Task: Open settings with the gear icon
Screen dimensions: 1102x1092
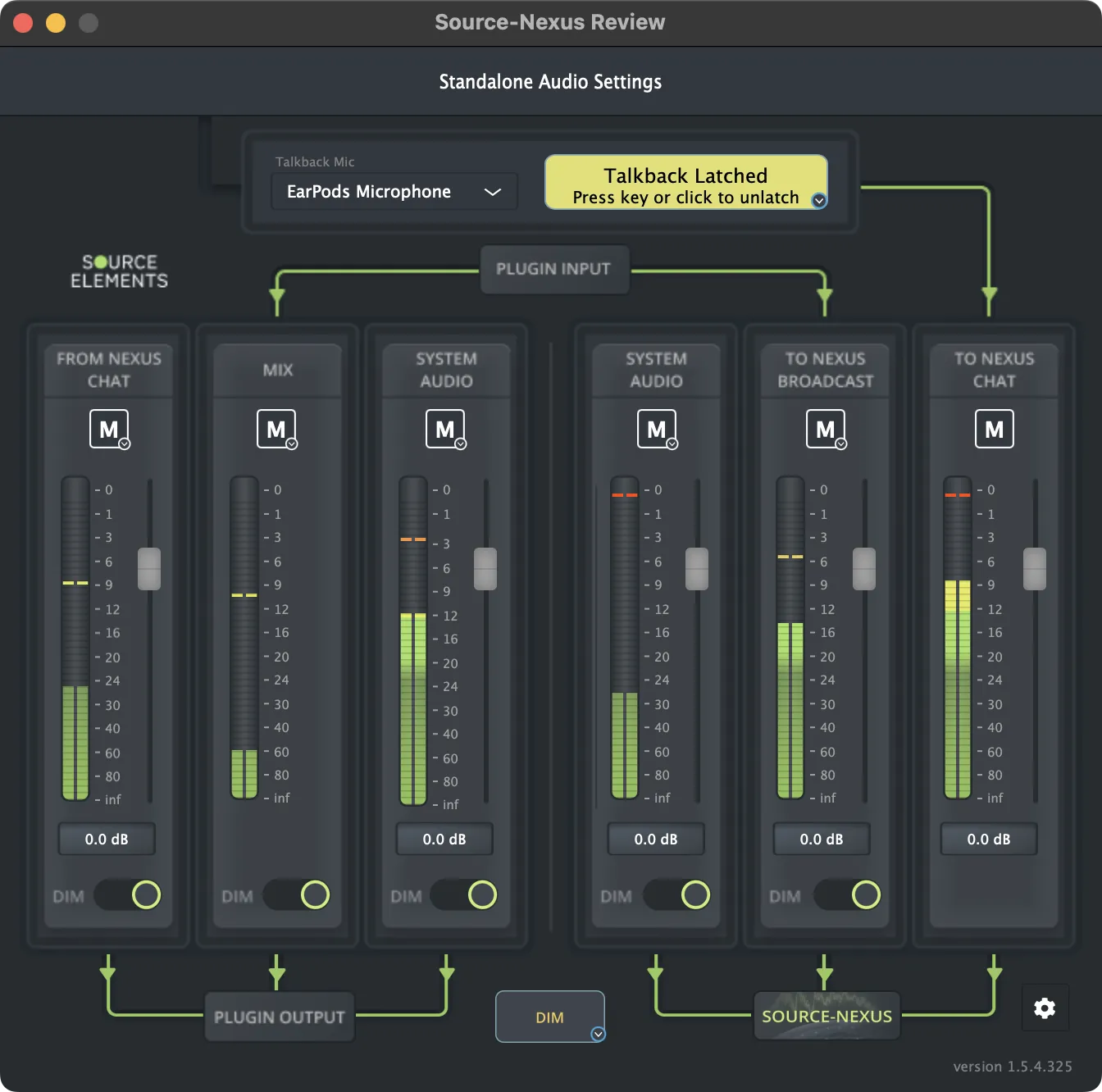Action: click(x=1045, y=1008)
